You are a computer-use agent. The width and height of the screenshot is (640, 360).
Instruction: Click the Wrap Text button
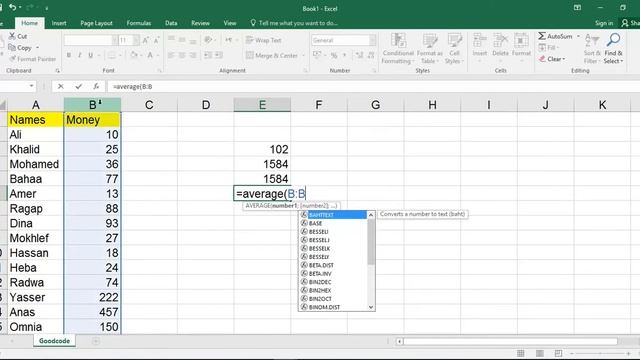[264, 40]
